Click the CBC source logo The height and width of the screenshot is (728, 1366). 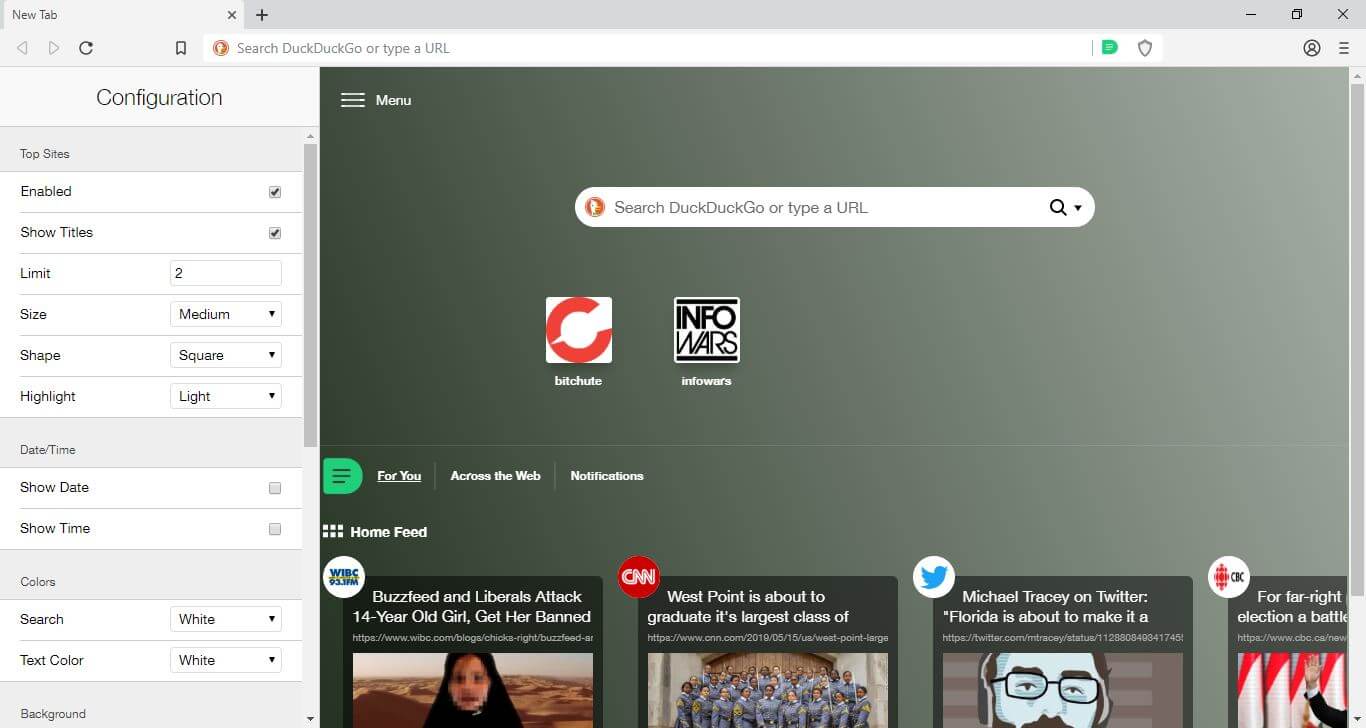pos(1229,577)
